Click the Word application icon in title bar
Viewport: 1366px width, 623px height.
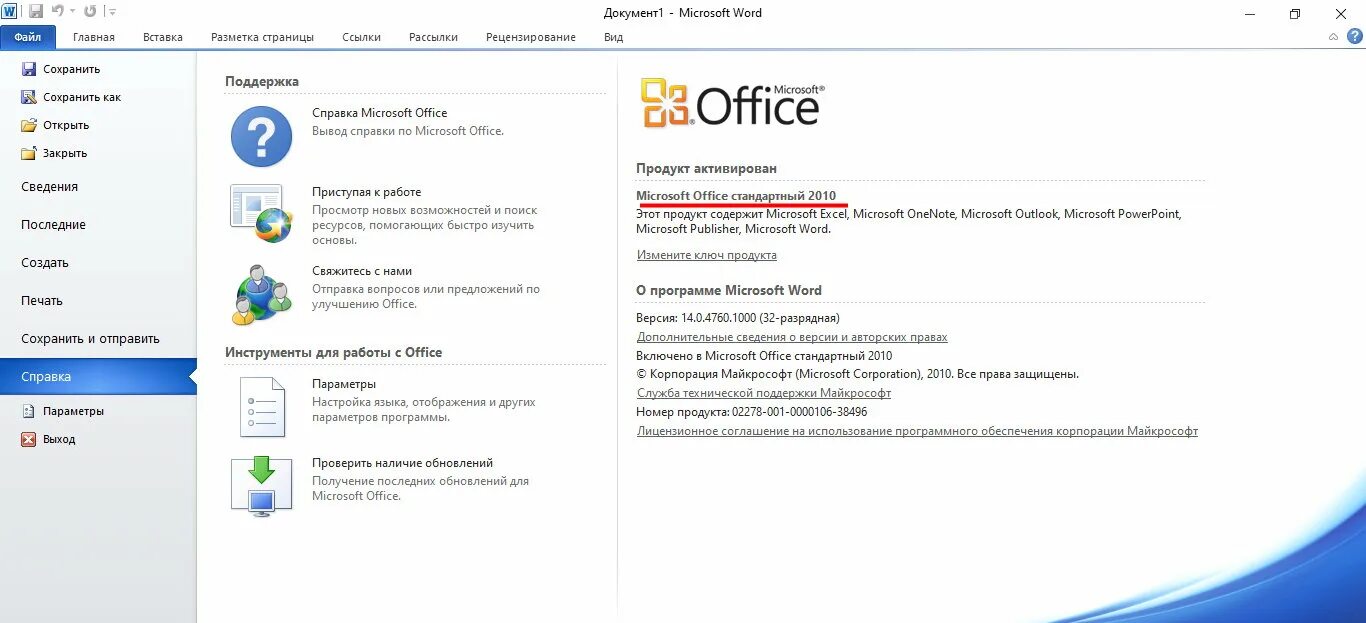[10, 12]
